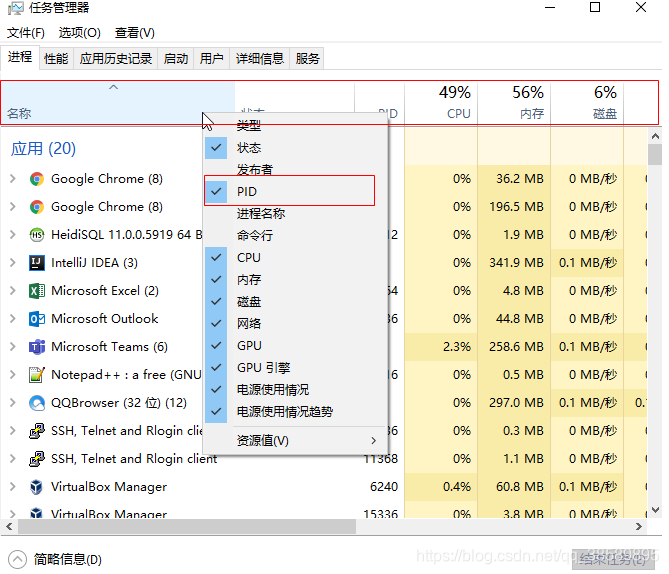Expand the Microsoft Teams (6) group

pyautogui.click(x=13, y=347)
